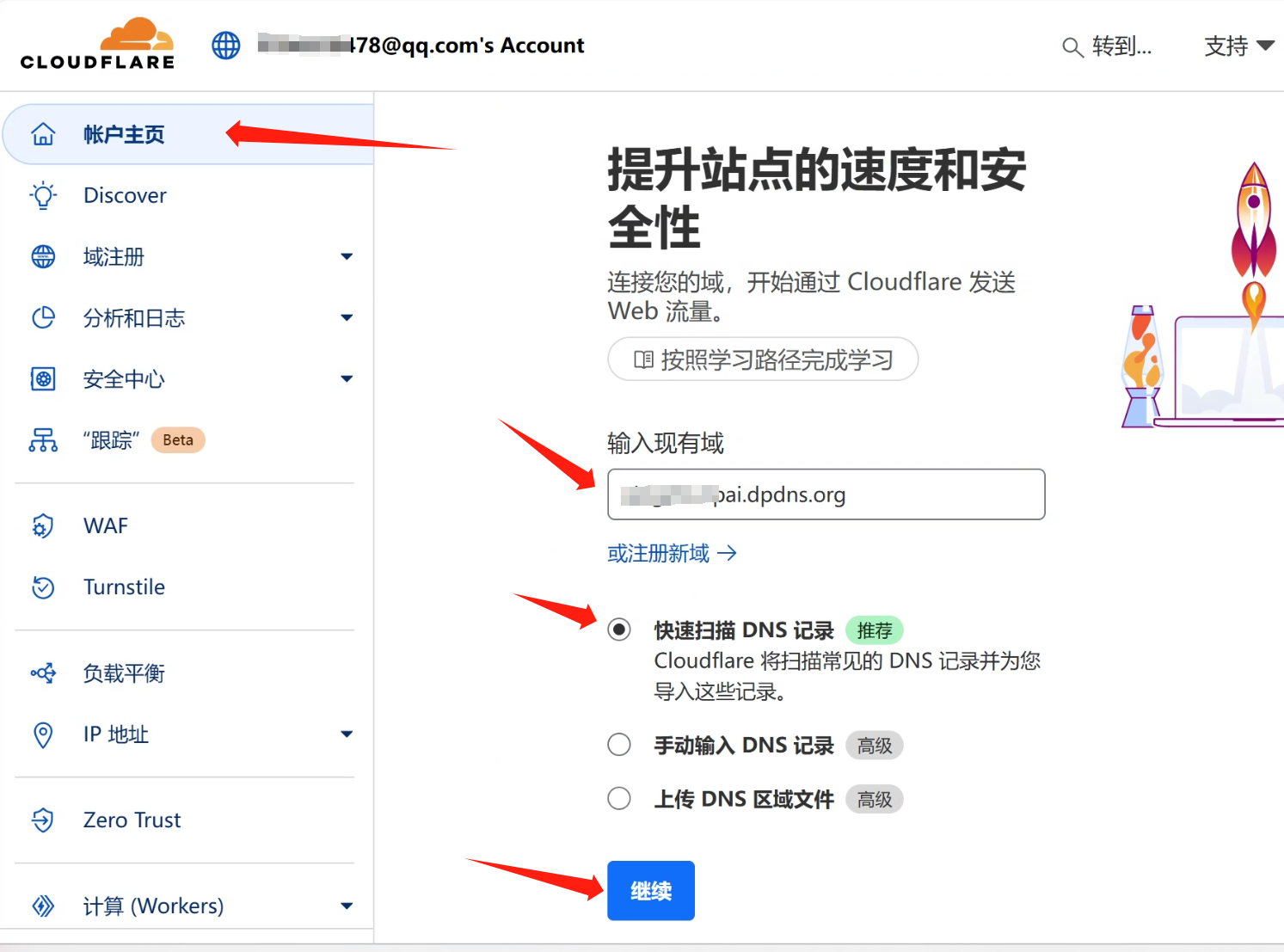Click the heading 提升站点的速度和安全性

pyautogui.click(x=817, y=198)
